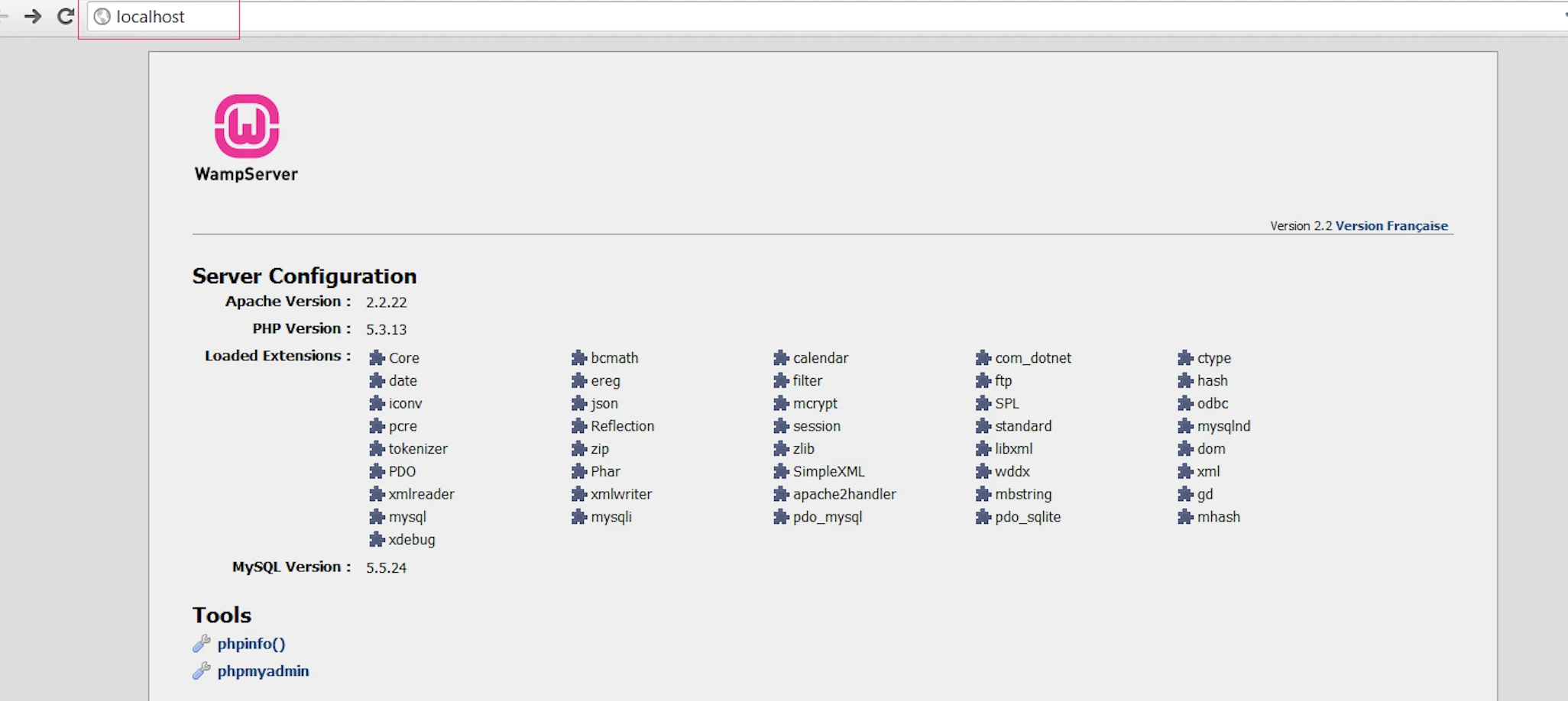The image size is (1568, 701).
Task: Click the puzzle icon next to com_dotnet
Action: pyautogui.click(x=983, y=357)
